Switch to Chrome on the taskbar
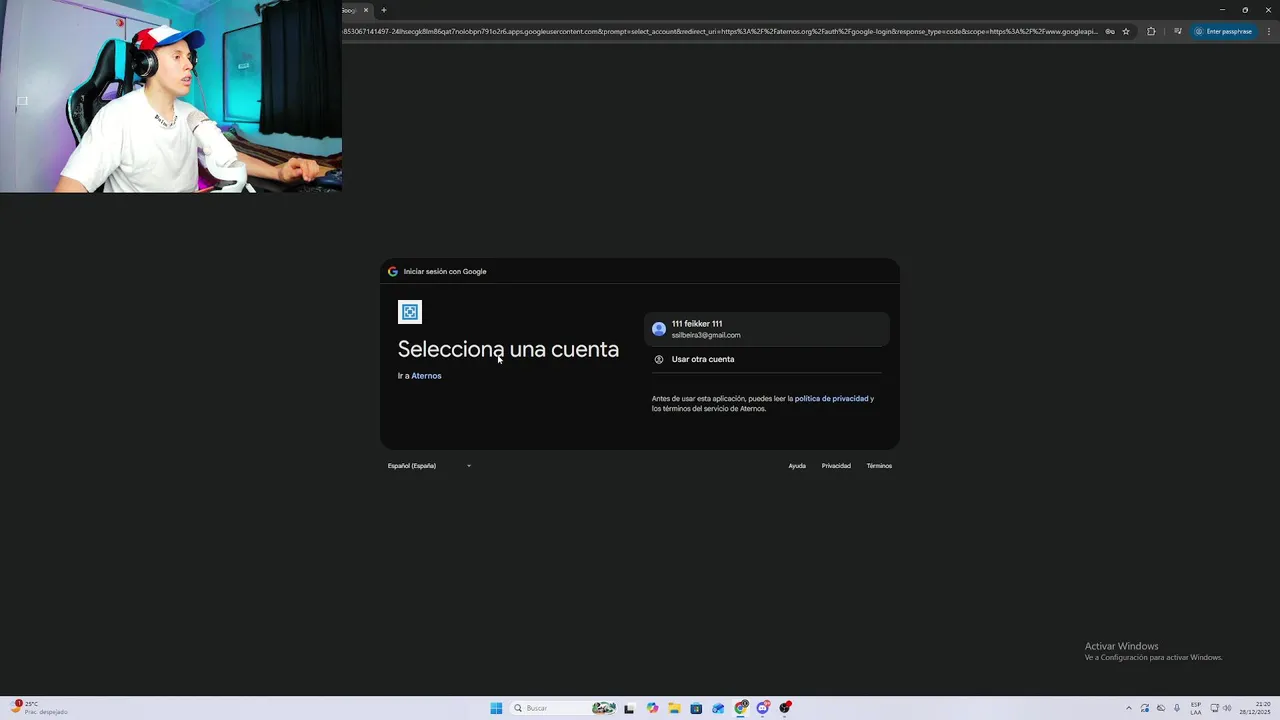Screen dimensions: 1280x720 click(x=741, y=708)
